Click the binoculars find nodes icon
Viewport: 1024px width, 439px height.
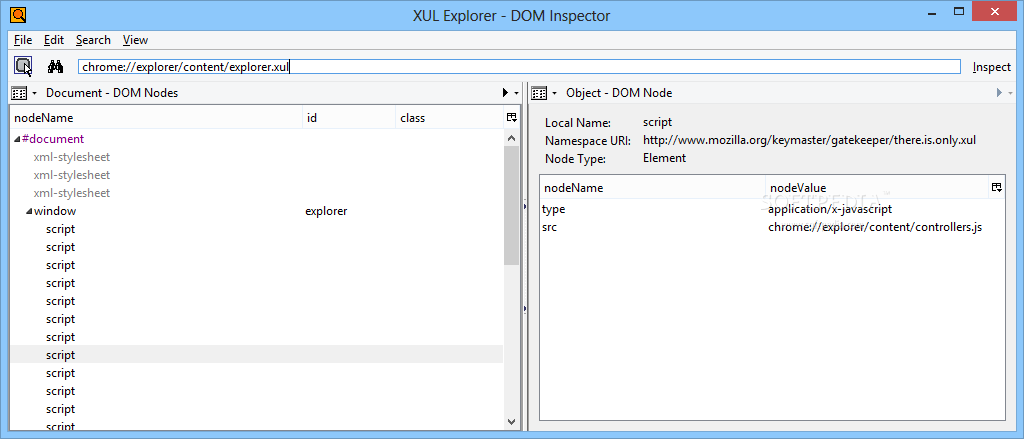tap(56, 66)
